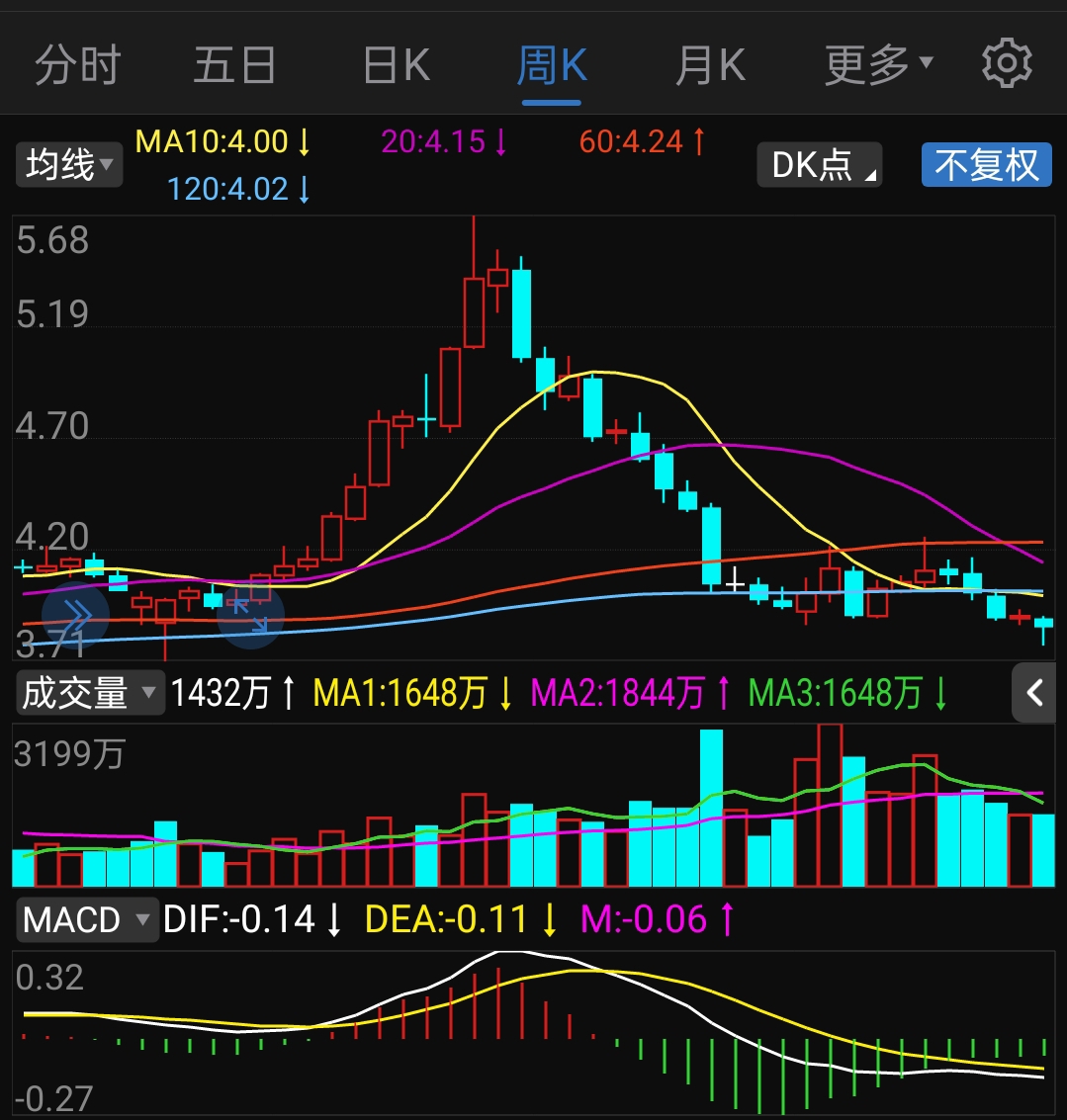This screenshot has height=1120, width=1067.
Task: Open the 更多 dropdown
Action: coord(878,65)
